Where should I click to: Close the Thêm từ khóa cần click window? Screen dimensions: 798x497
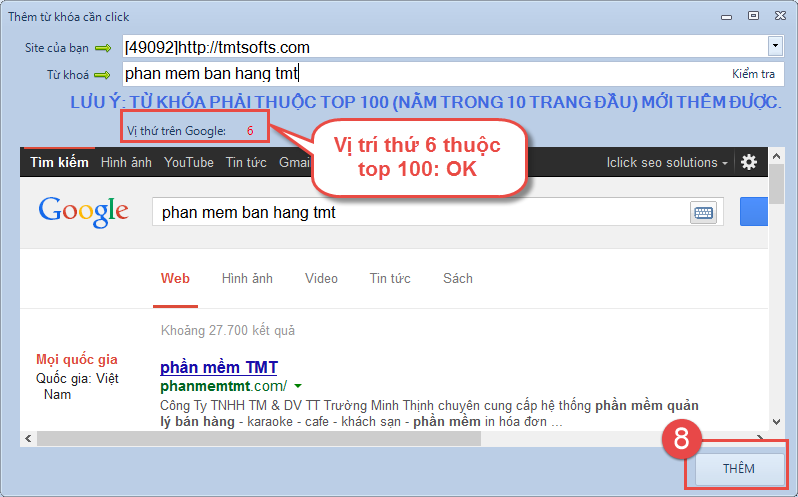pyautogui.click(x=781, y=16)
